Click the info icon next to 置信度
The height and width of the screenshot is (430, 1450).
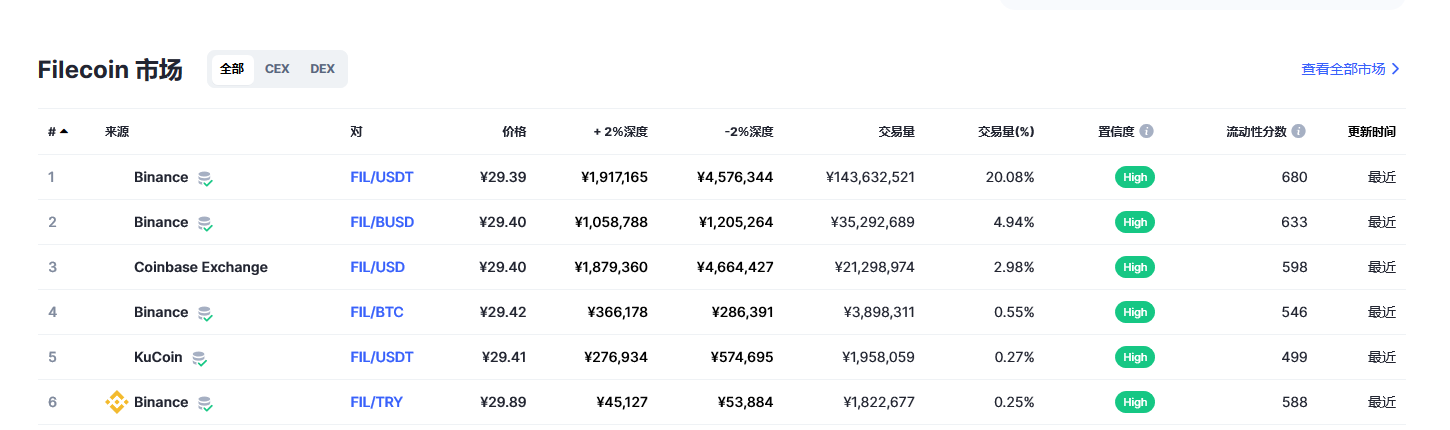[1147, 131]
